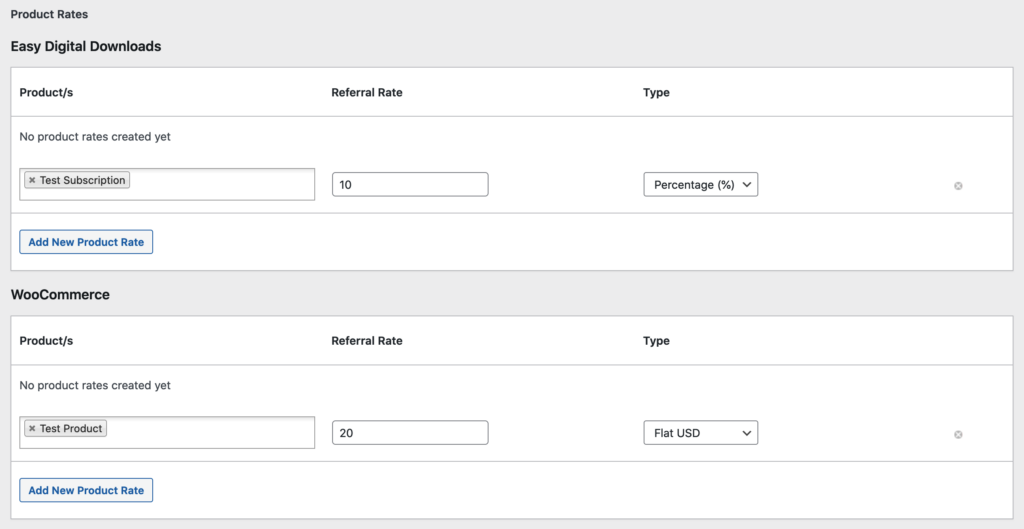Open the Flat USD type dropdown

point(701,432)
